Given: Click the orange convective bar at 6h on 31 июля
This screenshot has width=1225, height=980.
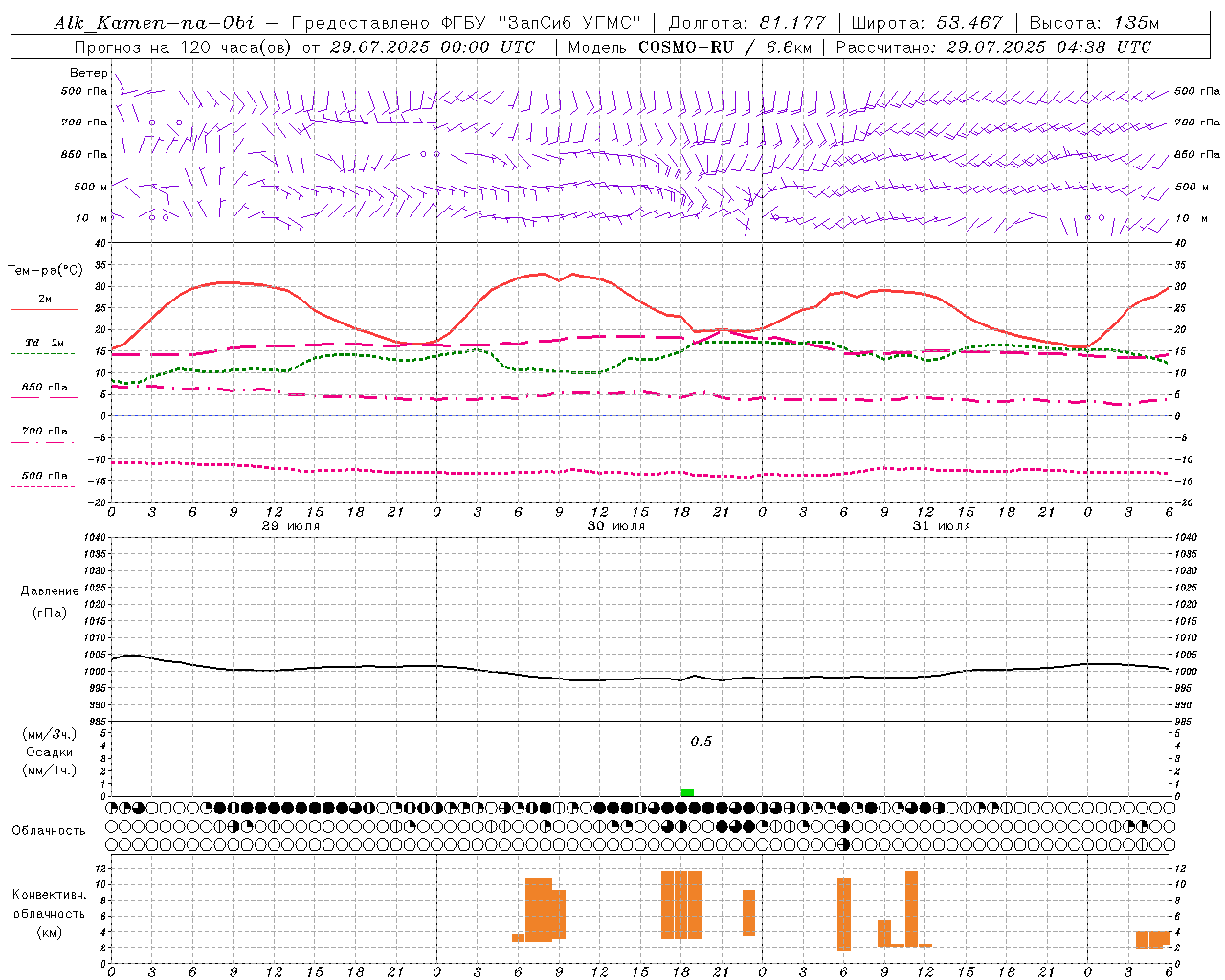Looking at the screenshot, I should [x=844, y=914].
